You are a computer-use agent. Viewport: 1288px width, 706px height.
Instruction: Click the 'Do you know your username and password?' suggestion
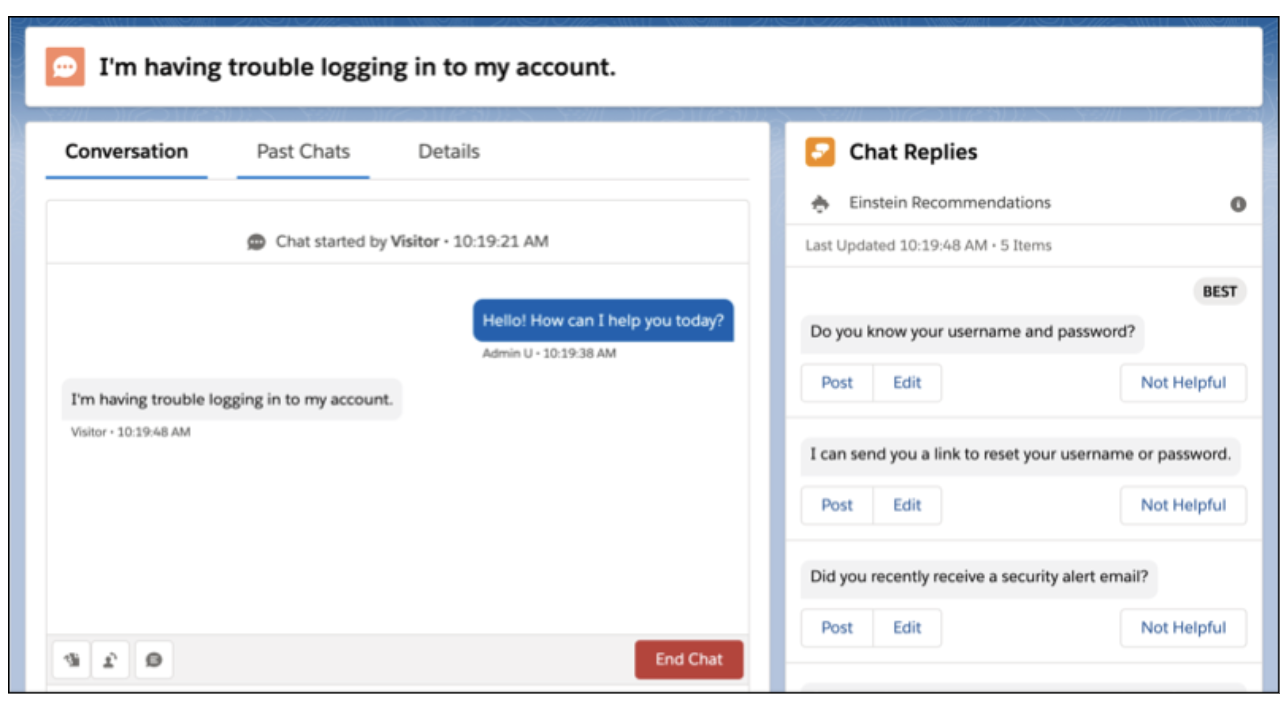coord(972,332)
